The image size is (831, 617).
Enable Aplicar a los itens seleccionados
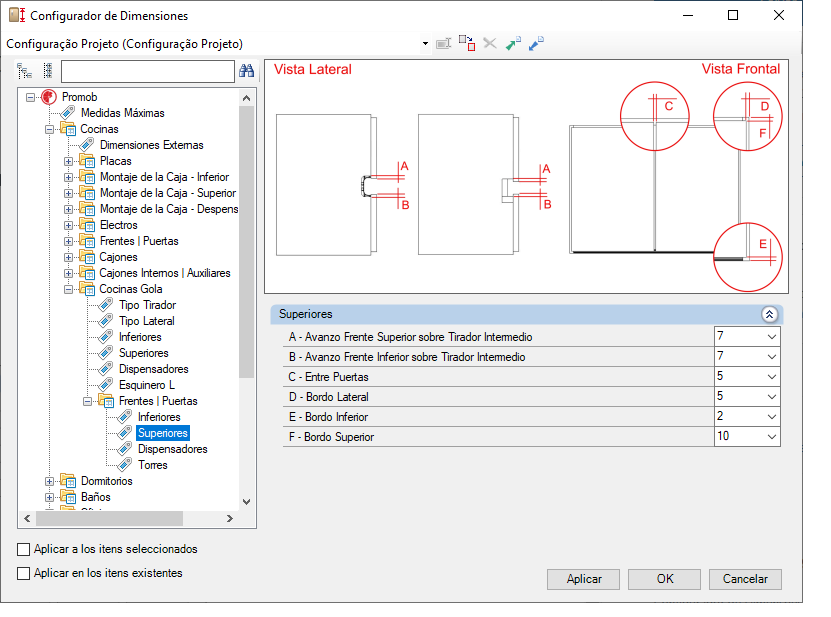tap(24, 549)
